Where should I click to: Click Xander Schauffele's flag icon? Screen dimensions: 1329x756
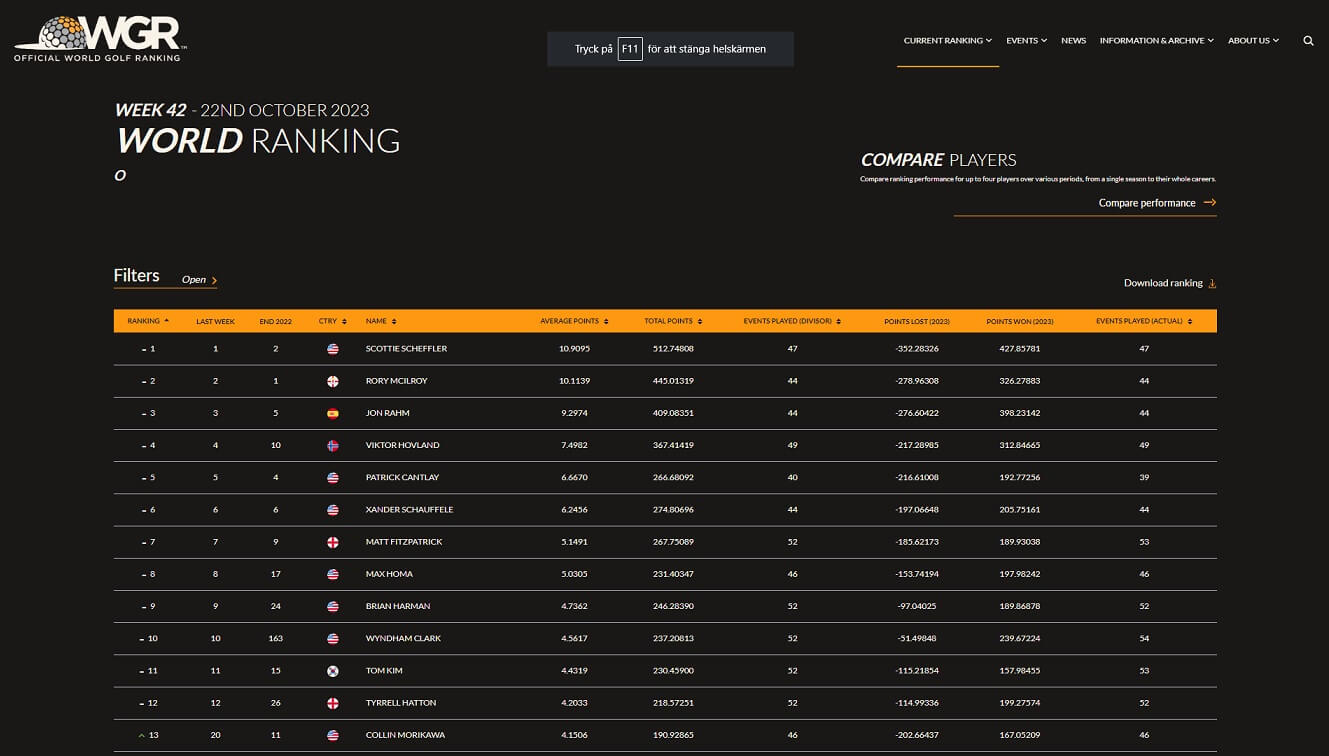click(x=333, y=510)
